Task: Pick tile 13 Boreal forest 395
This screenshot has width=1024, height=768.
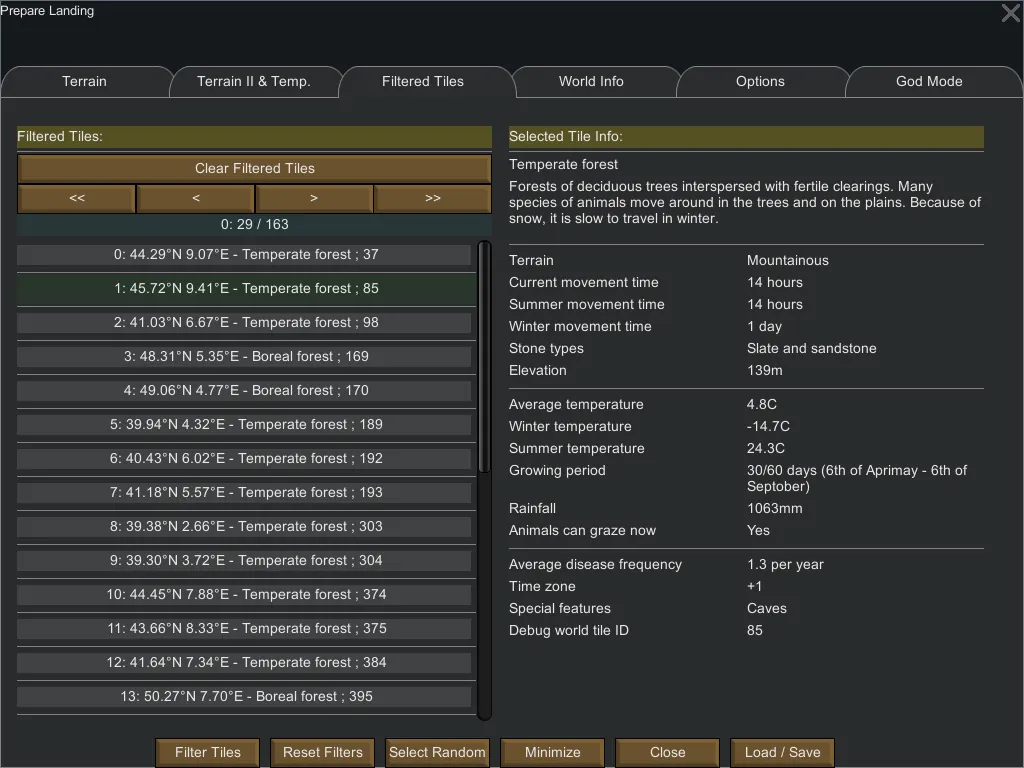Action: (x=245, y=697)
